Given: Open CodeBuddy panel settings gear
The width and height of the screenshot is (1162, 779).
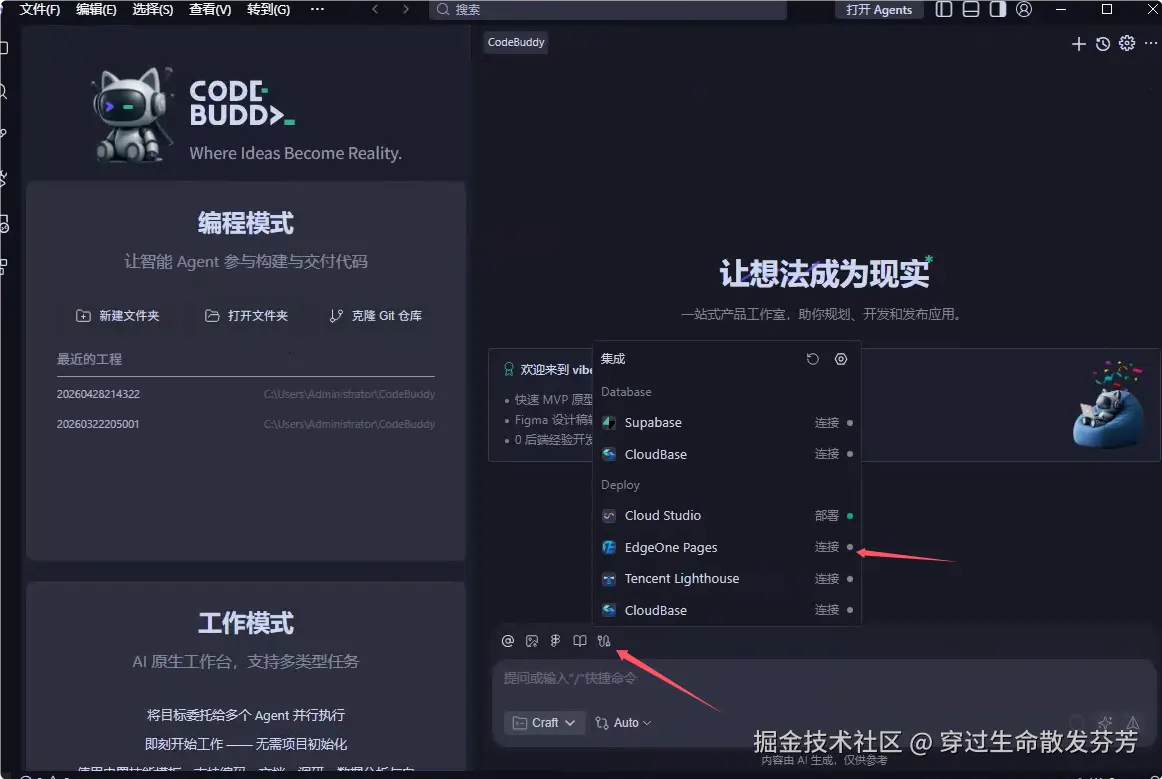Looking at the screenshot, I should (1126, 44).
